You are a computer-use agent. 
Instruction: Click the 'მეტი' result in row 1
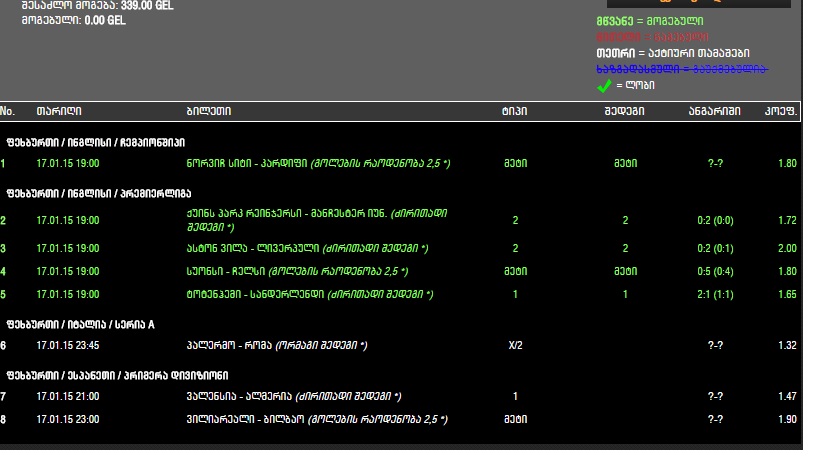(x=625, y=163)
